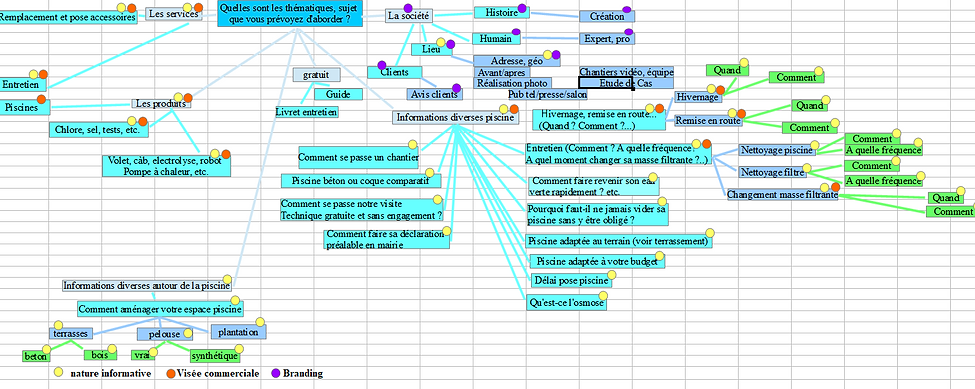This screenshot has width=975, height=389.
Task: Select the "Délai pose piscine" box
Action: 571,281
